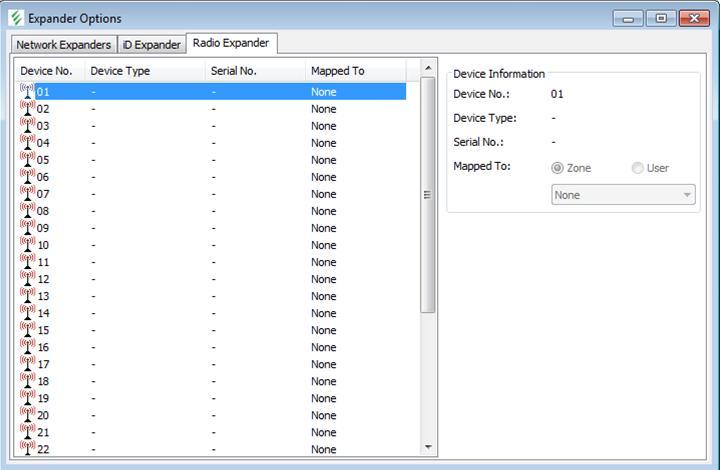
Task: Click the antenna icon next to device 09
Action: click(x=27, y=228)
